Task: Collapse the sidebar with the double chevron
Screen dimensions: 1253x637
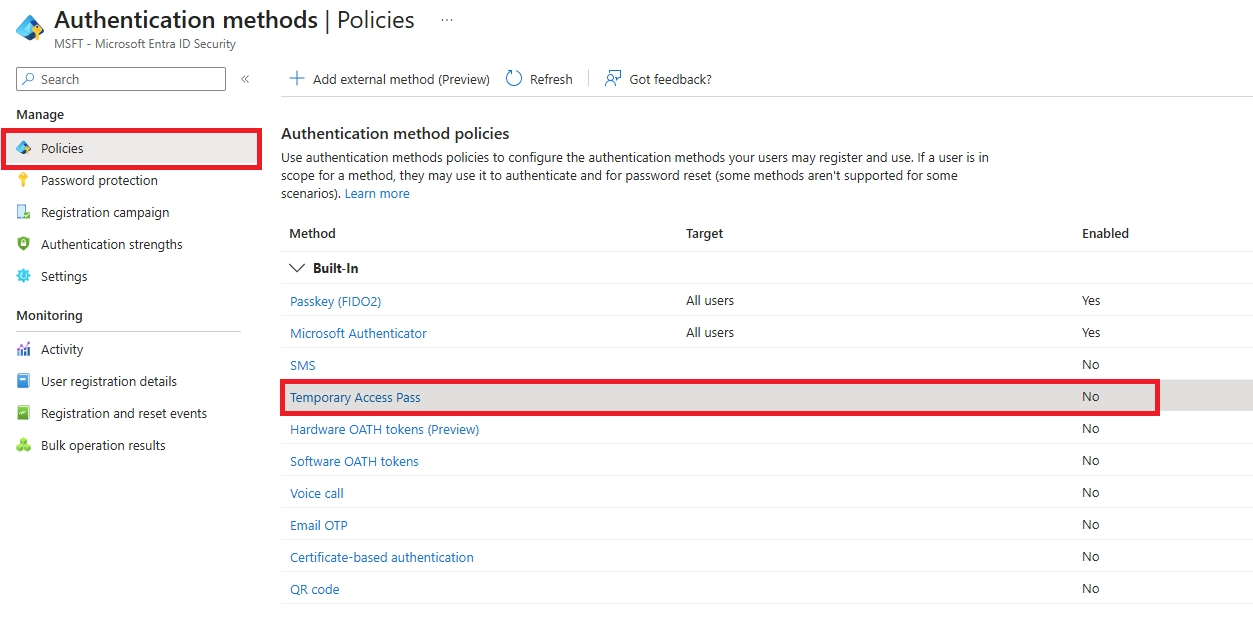Action: click(x=245, y=79)
